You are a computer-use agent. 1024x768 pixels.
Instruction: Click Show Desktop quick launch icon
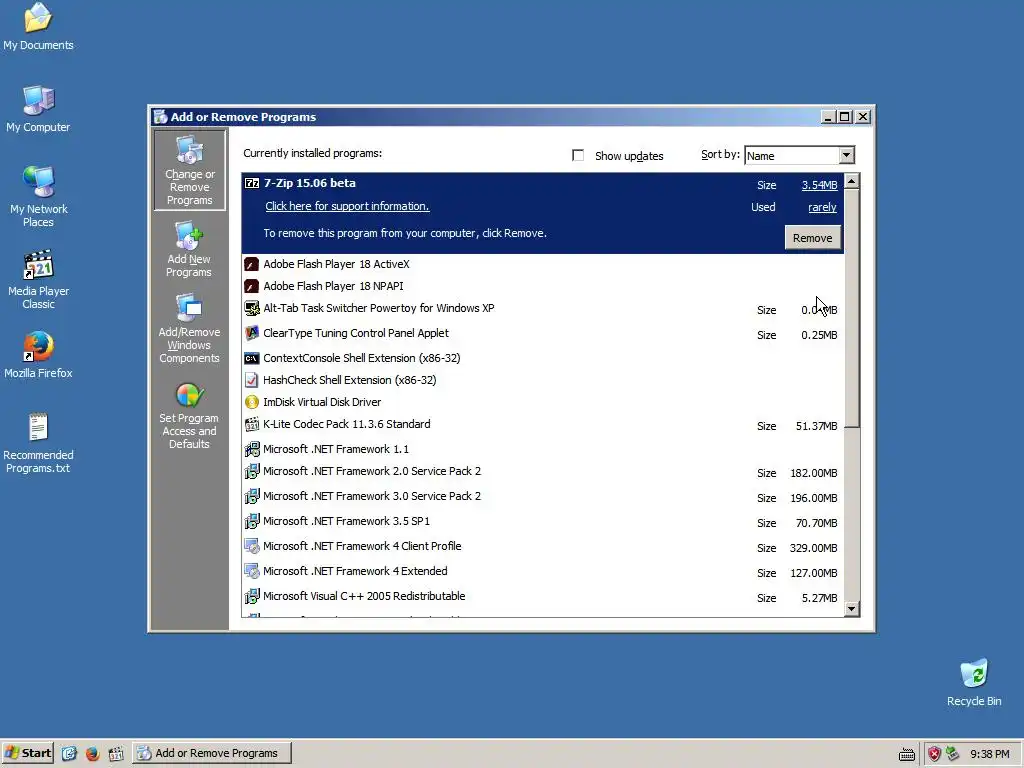click(69, 754)
